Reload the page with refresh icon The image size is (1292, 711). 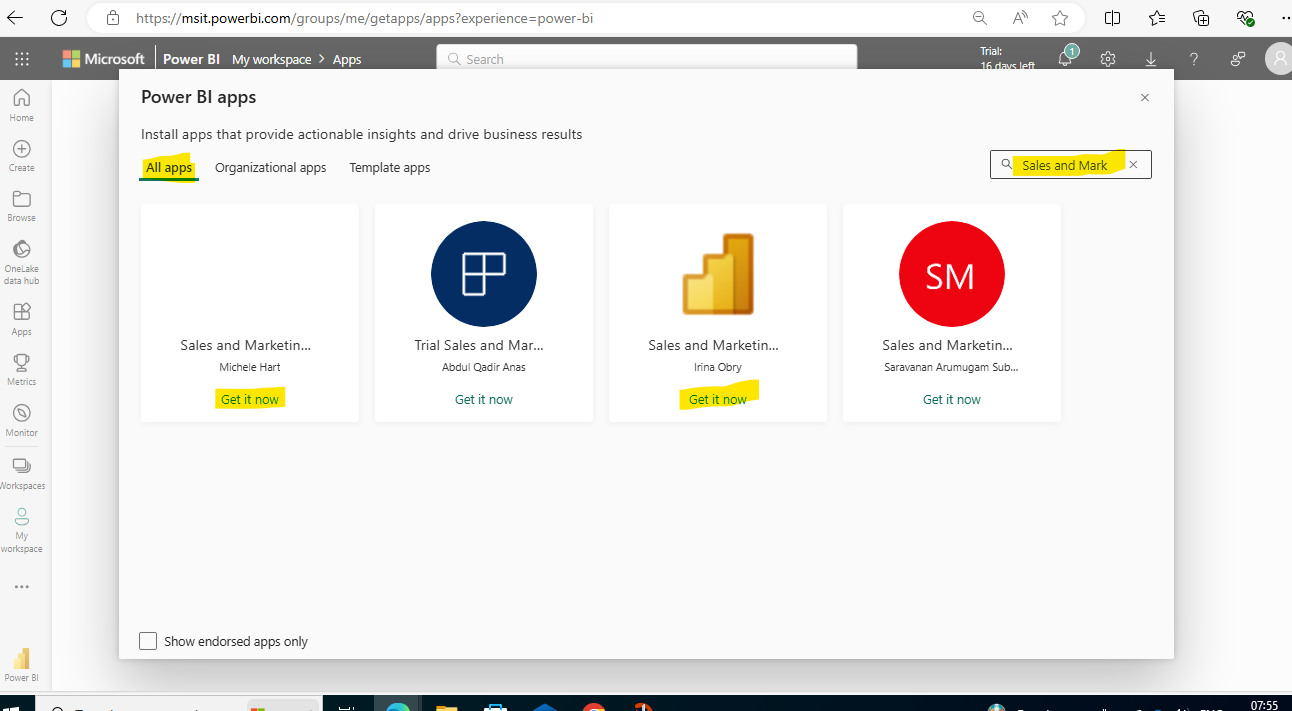click(59, 18)
